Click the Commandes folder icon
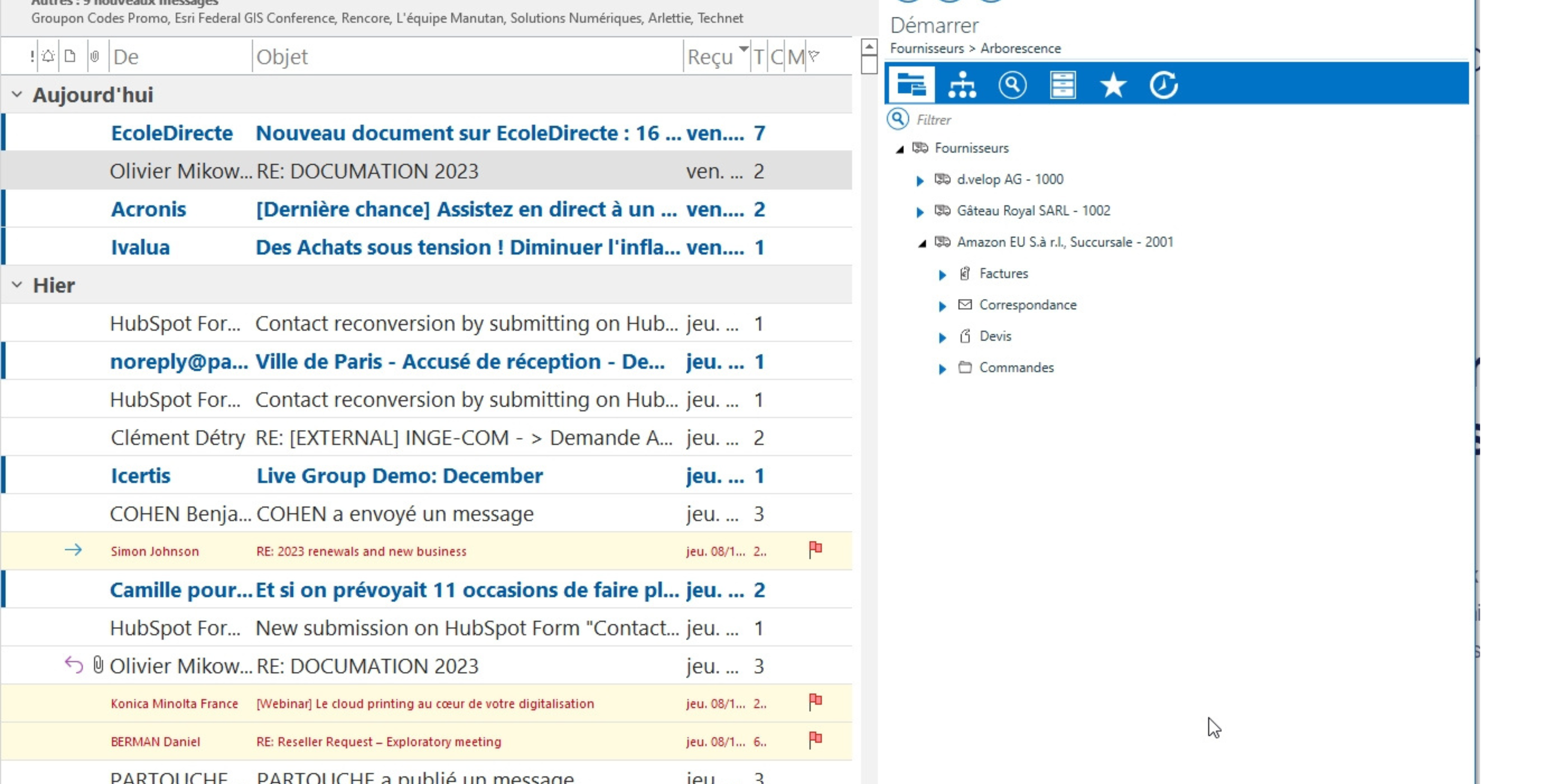The height and width of the screenshot is (784, 1568). [965, 367]
